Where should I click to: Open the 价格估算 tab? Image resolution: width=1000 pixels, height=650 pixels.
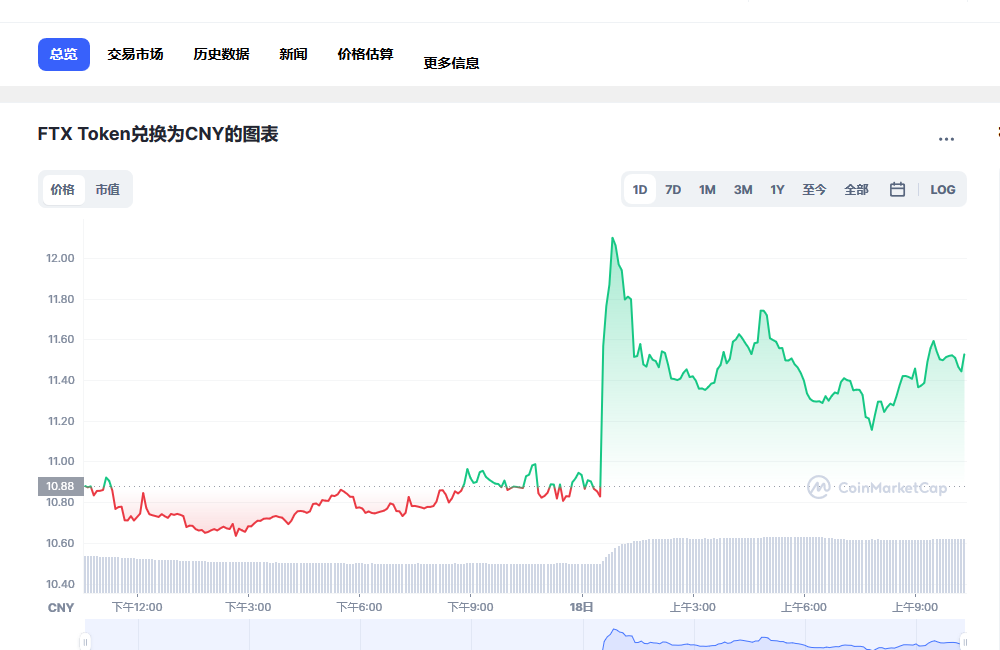click(365, 54)
